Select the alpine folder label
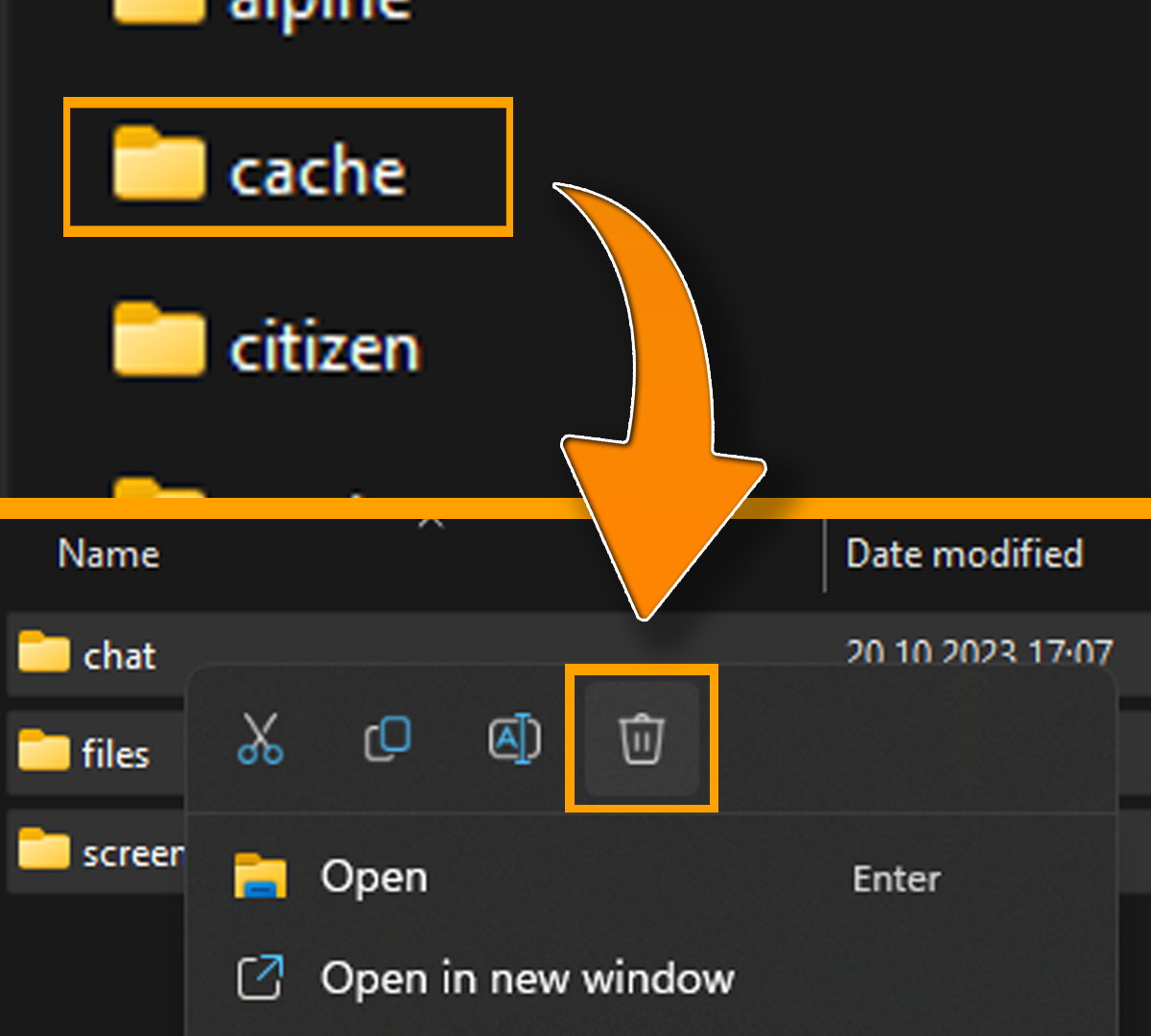Image resolution: width=1151 pixels, height=1036 pixels. [x=319, y=10]
